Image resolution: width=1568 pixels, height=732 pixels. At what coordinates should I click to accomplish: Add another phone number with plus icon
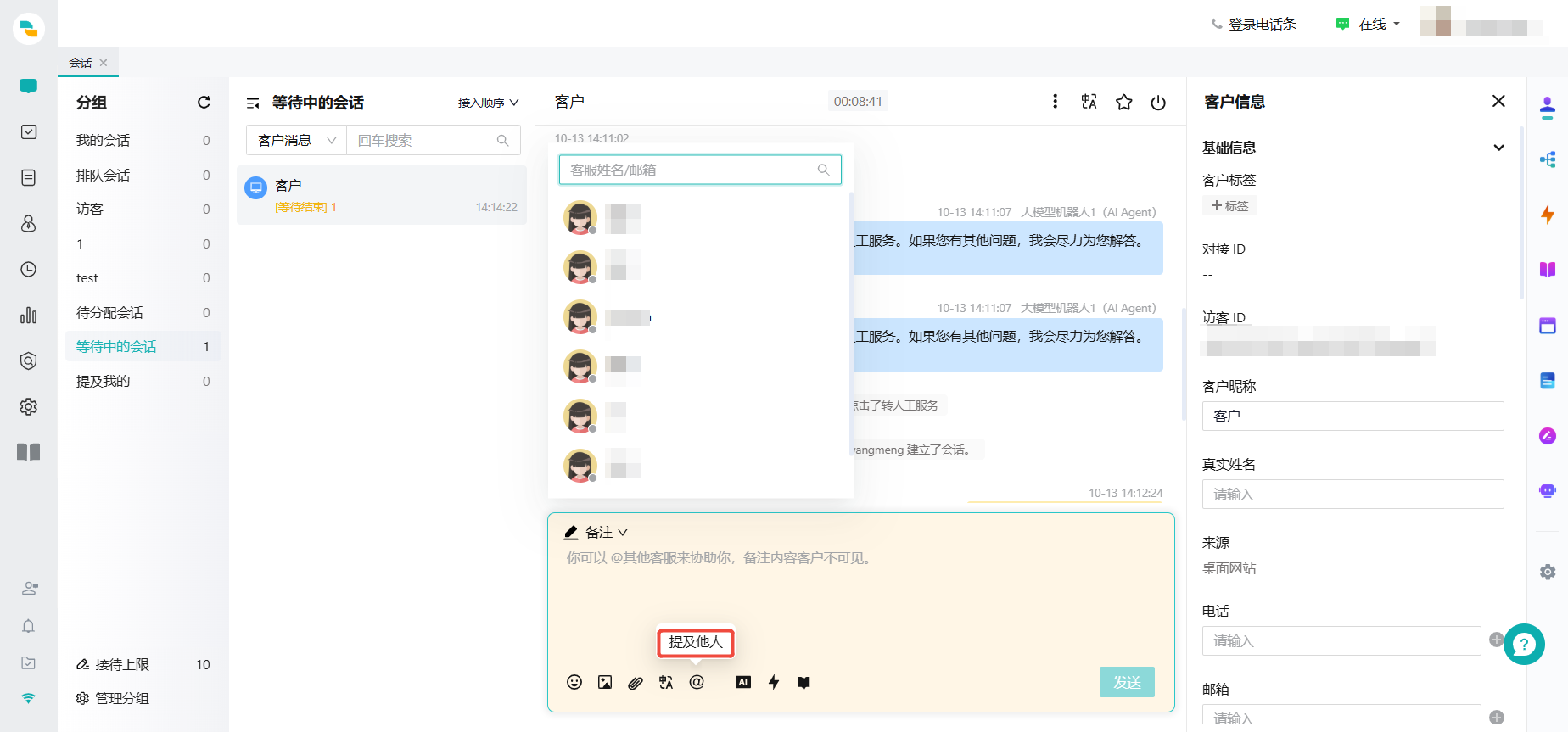(x=1496, y=640)
